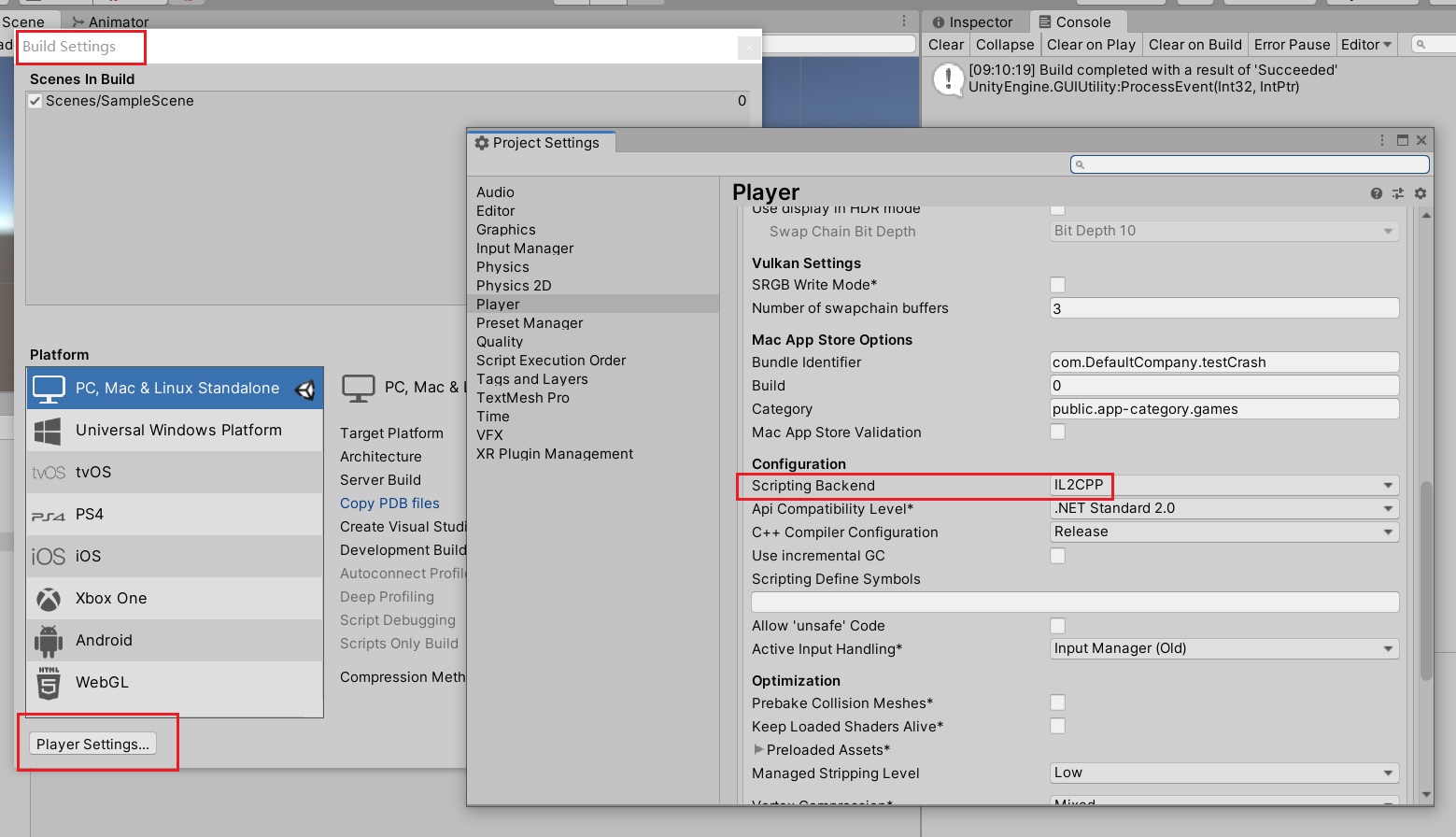
Task: Select the Android platform
Action: [x=175, y=641]
